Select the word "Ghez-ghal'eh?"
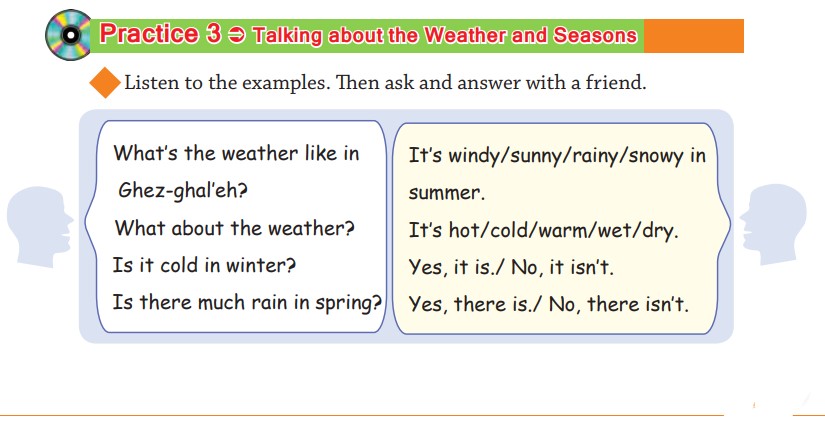The width and height of the screenshot is (825, 437). point(182,190)
